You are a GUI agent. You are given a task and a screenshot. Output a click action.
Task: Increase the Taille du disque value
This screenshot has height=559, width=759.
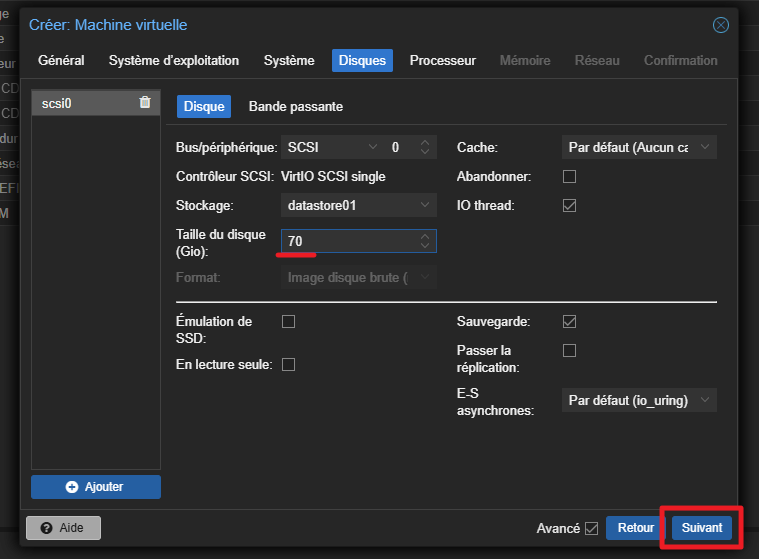point(425,237)
